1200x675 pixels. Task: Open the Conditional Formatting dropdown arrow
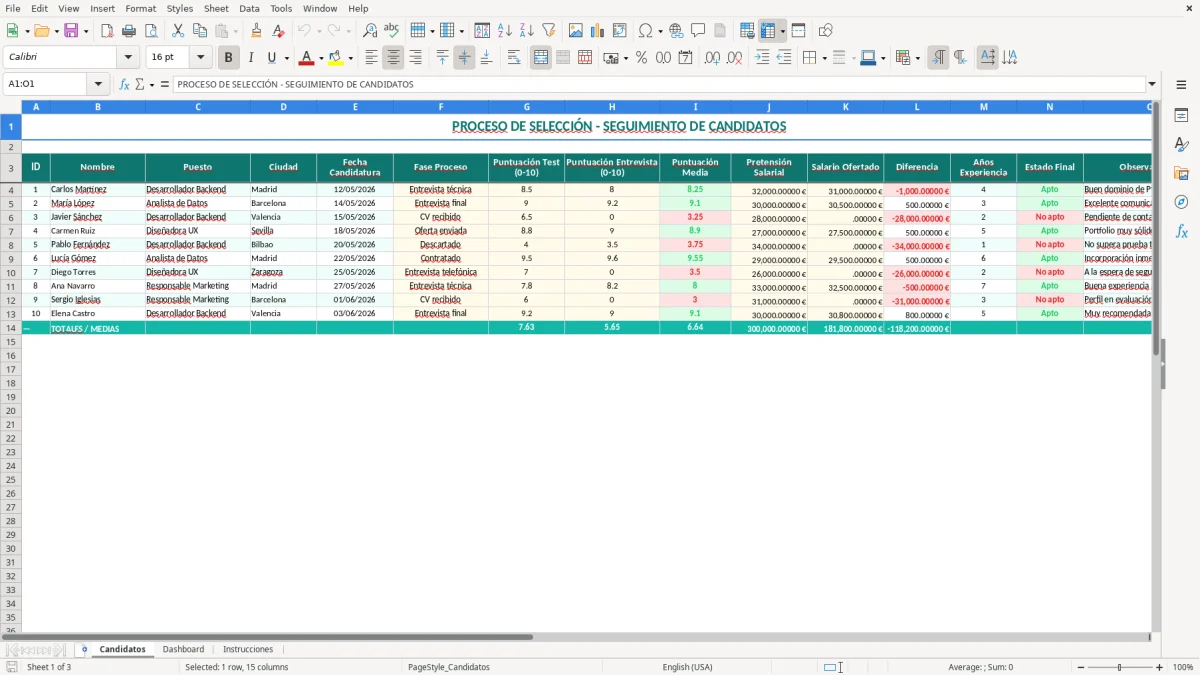click(x=917, y=58)
